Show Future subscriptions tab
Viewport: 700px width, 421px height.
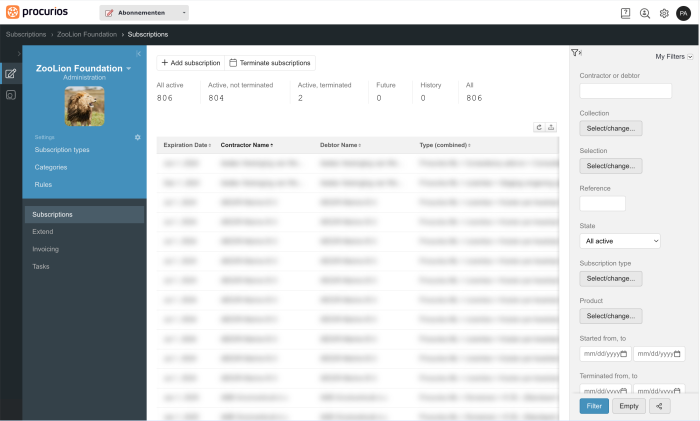tap(386, 92)
